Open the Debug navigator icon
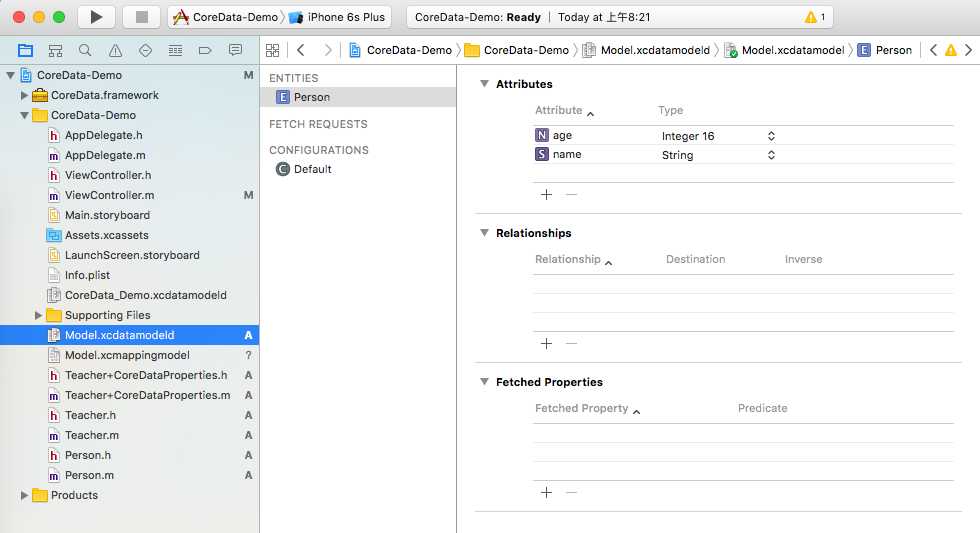The width and height of the screenshot is (980, 533). point(175,51)
